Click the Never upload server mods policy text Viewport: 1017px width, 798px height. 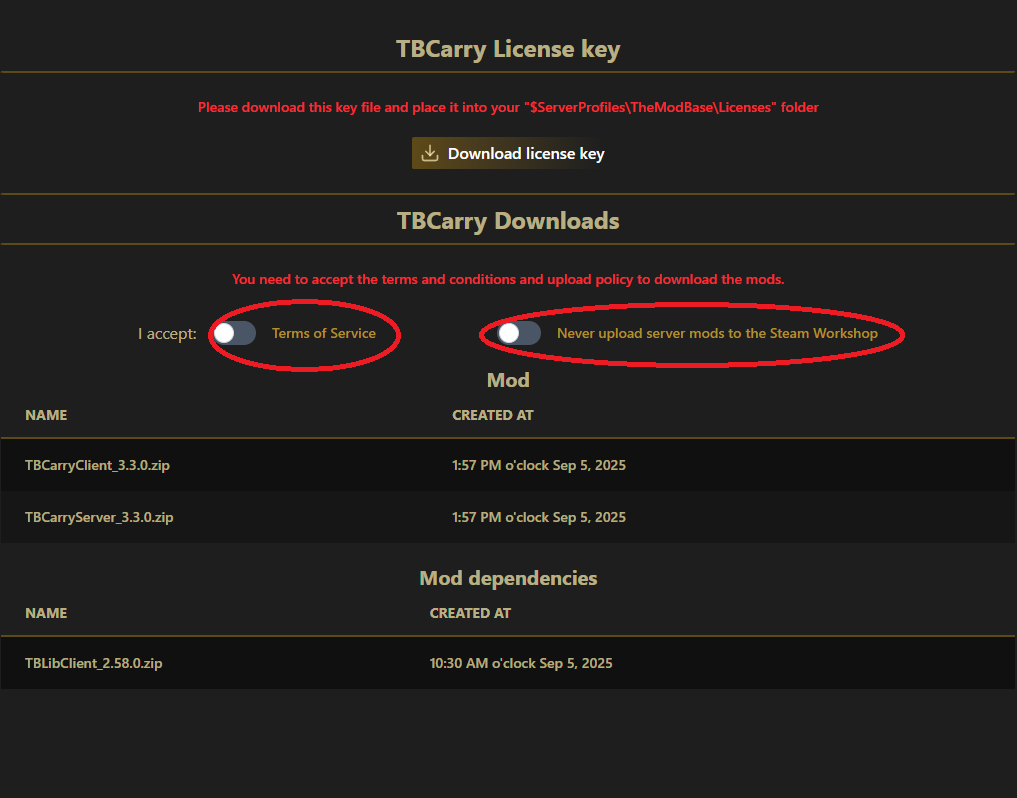pos(717,333)
